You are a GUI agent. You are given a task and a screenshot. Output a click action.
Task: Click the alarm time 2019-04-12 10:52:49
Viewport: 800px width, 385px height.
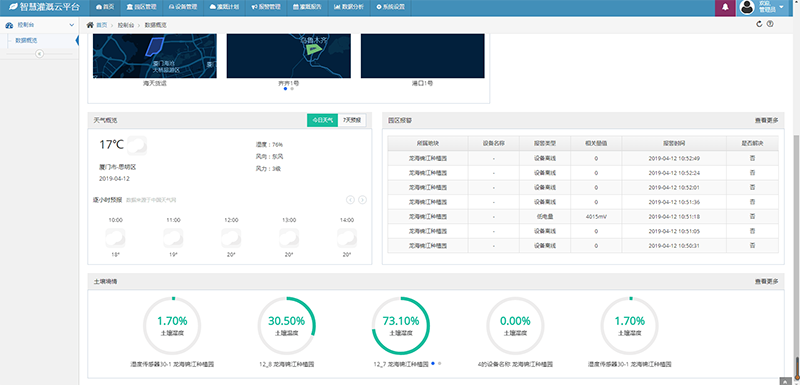click(674, 159)
